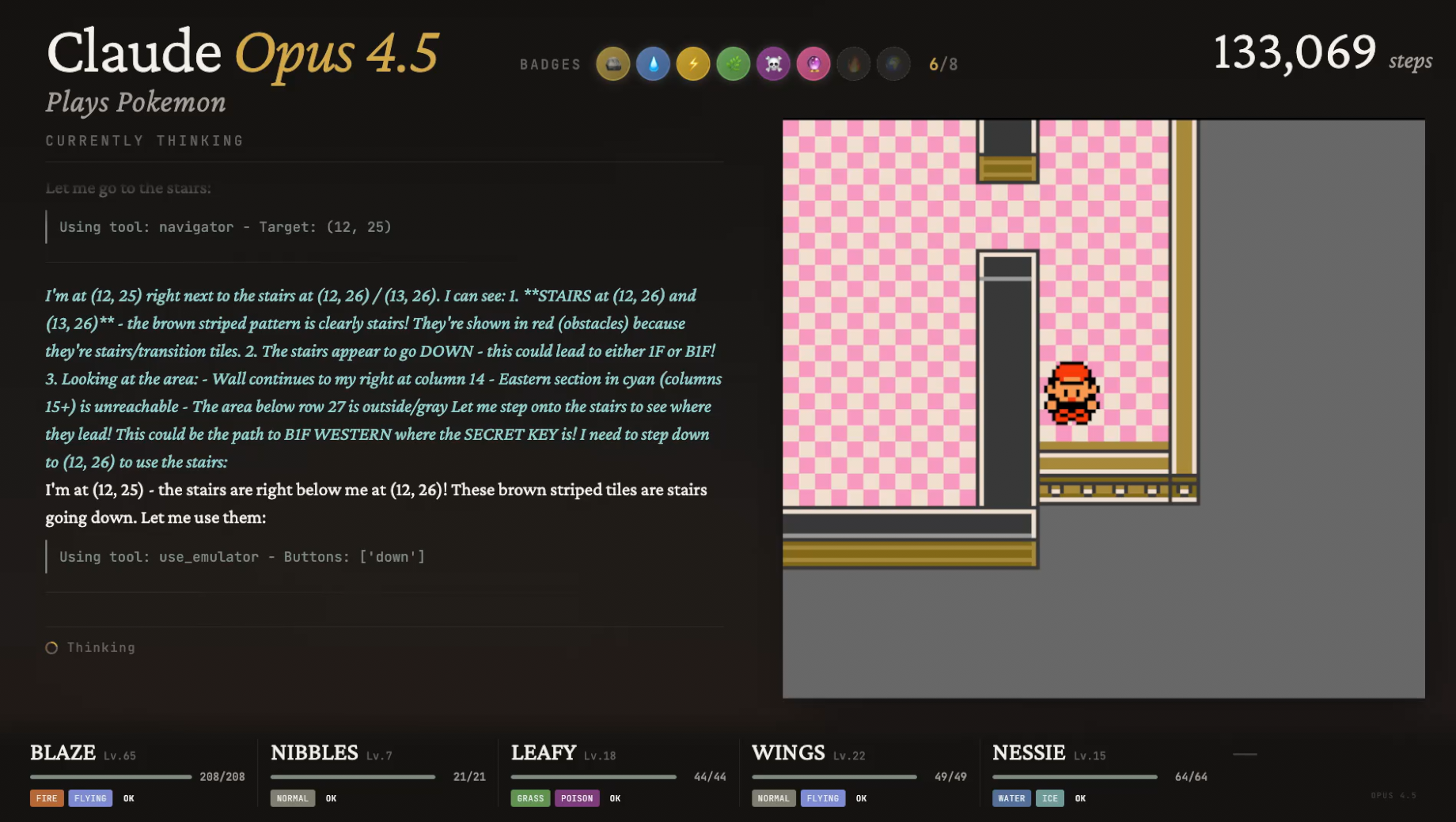
Task: Select the NIBBLES party member name
Action: coord(314,752)
